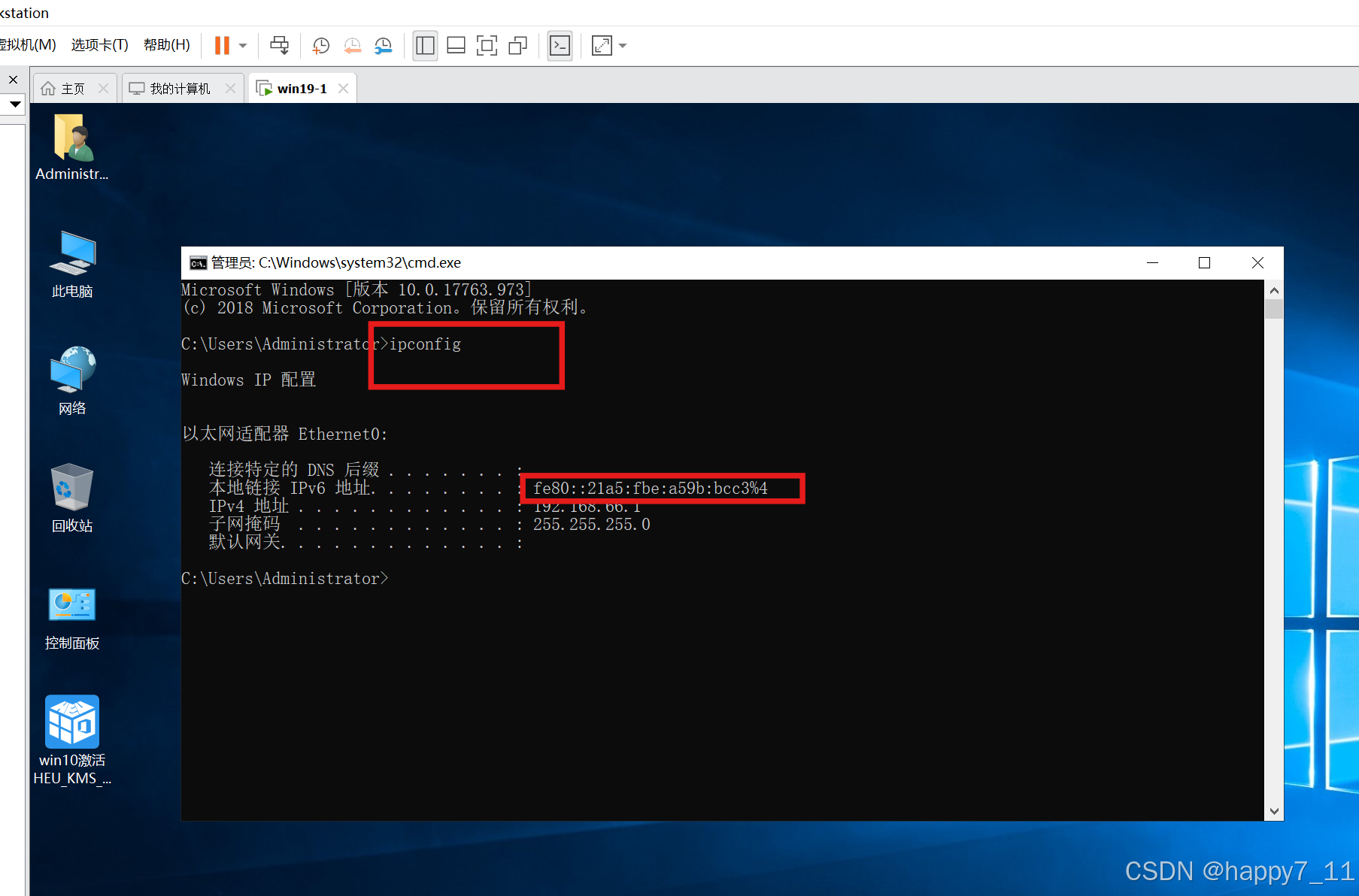Click the stretch guest display icon
This screenshot has width=1359, height=896.
pyautogui.click(x=602, y=46)
